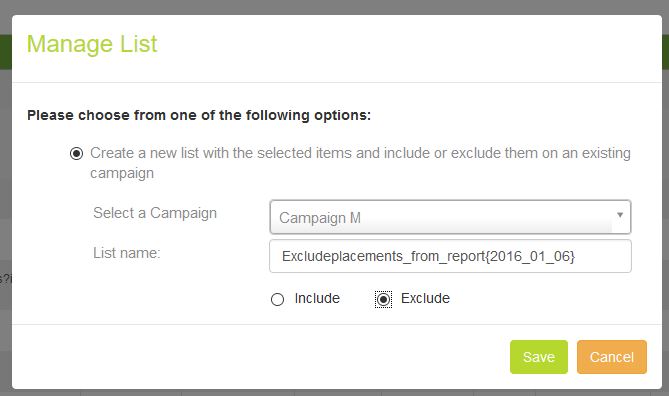
Task: Click the 'Include' label text
Action: pos(317,298)
